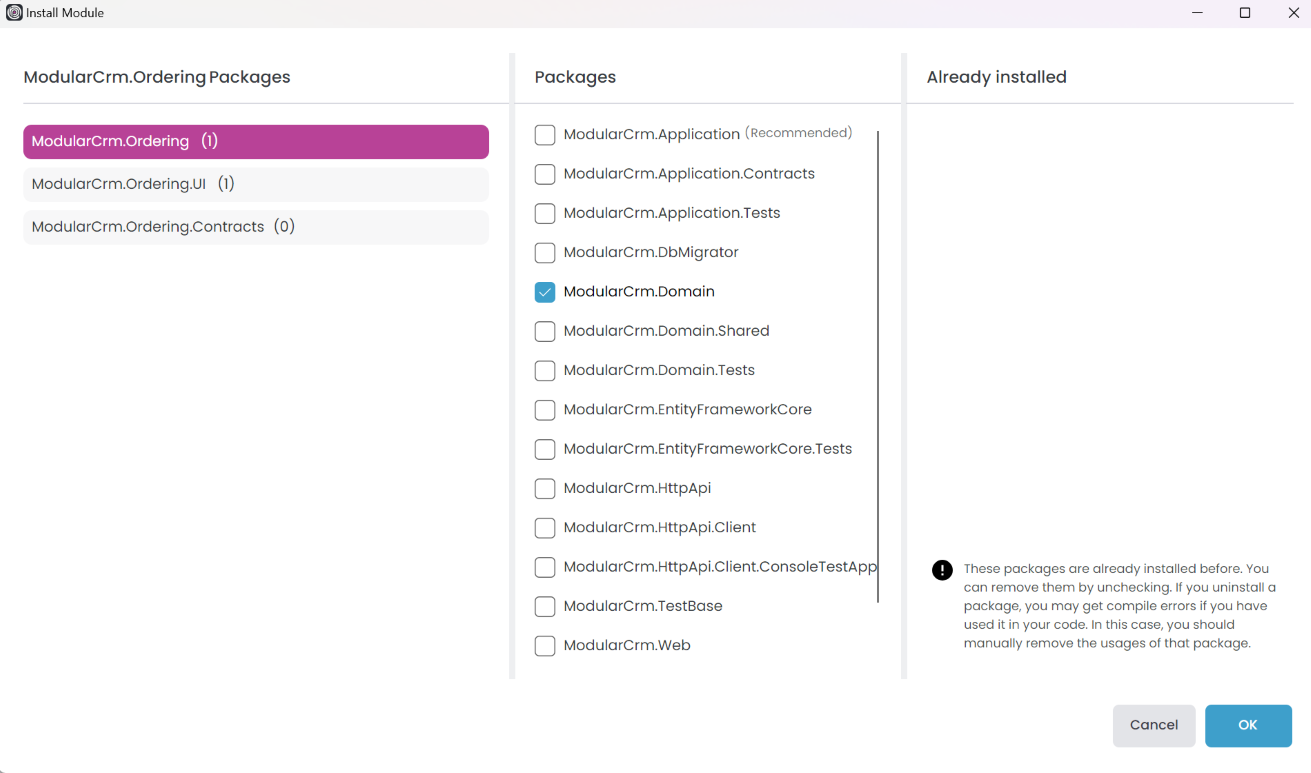The height and width of the screenshot is (773, 1311).
Task: Tick ModularCrm.DbMigrator checkbox
Action: [x=545, y=253]
